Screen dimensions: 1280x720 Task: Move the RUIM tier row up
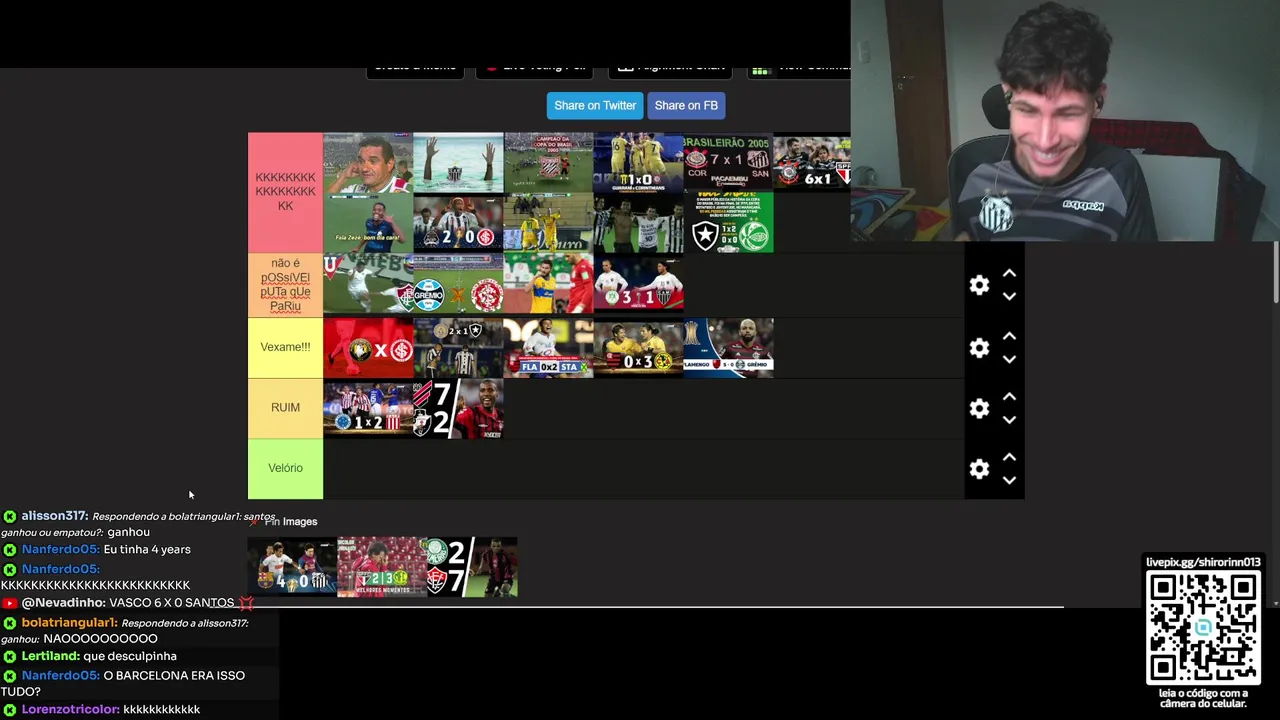point(1009,397)
